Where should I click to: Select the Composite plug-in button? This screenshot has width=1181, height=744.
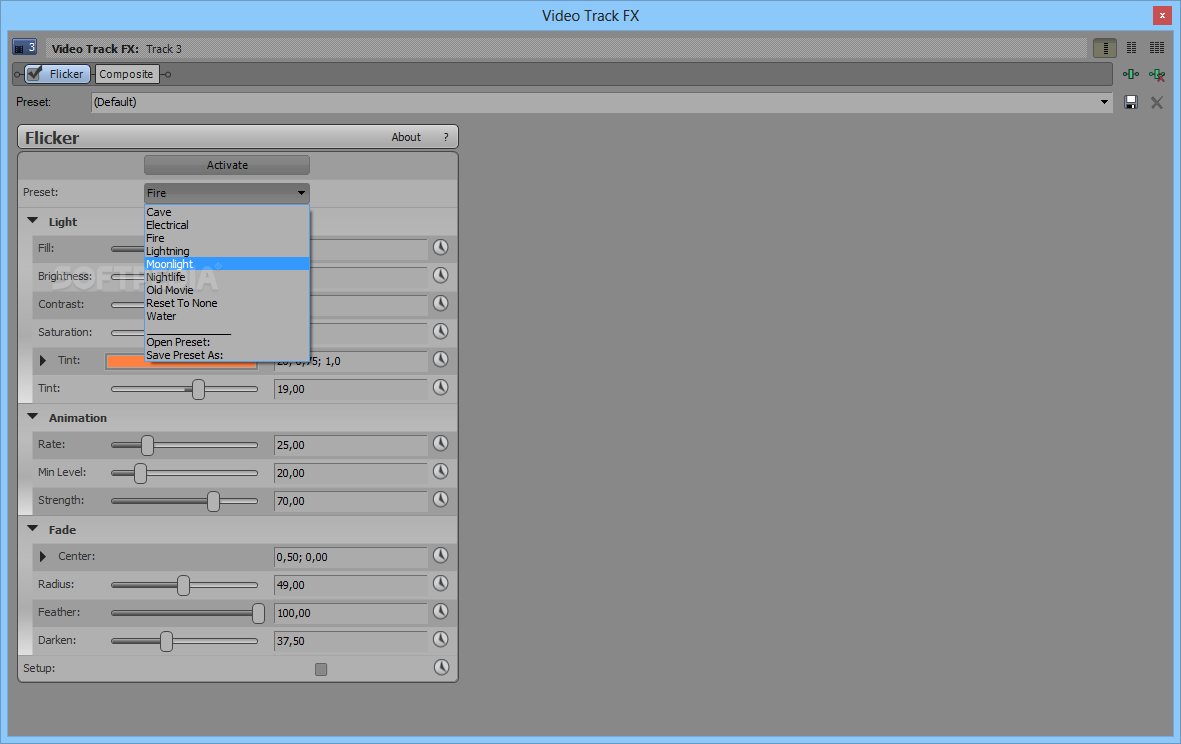pyautogui.click(x=127, y=74)
